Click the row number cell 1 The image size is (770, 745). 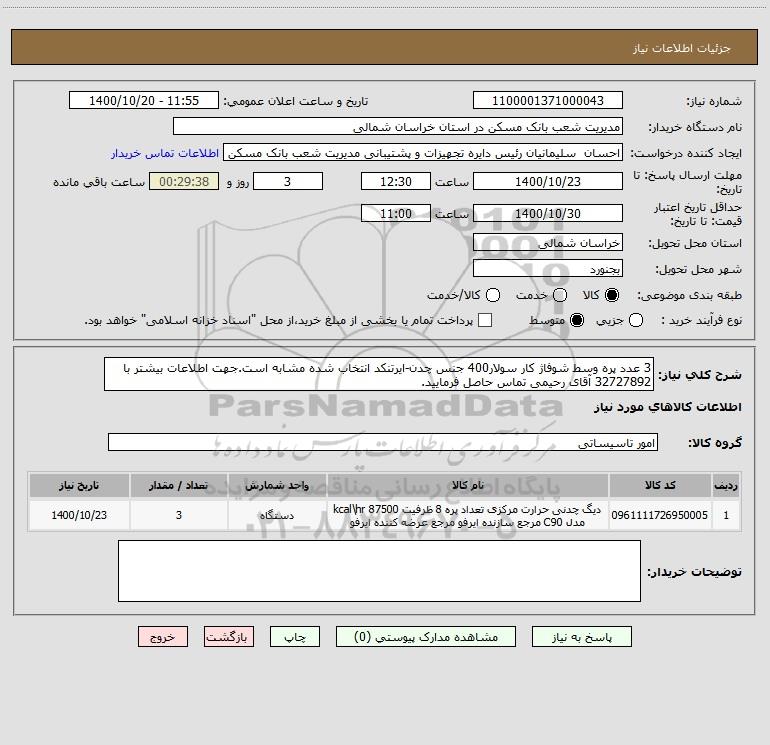pos(726,515)
